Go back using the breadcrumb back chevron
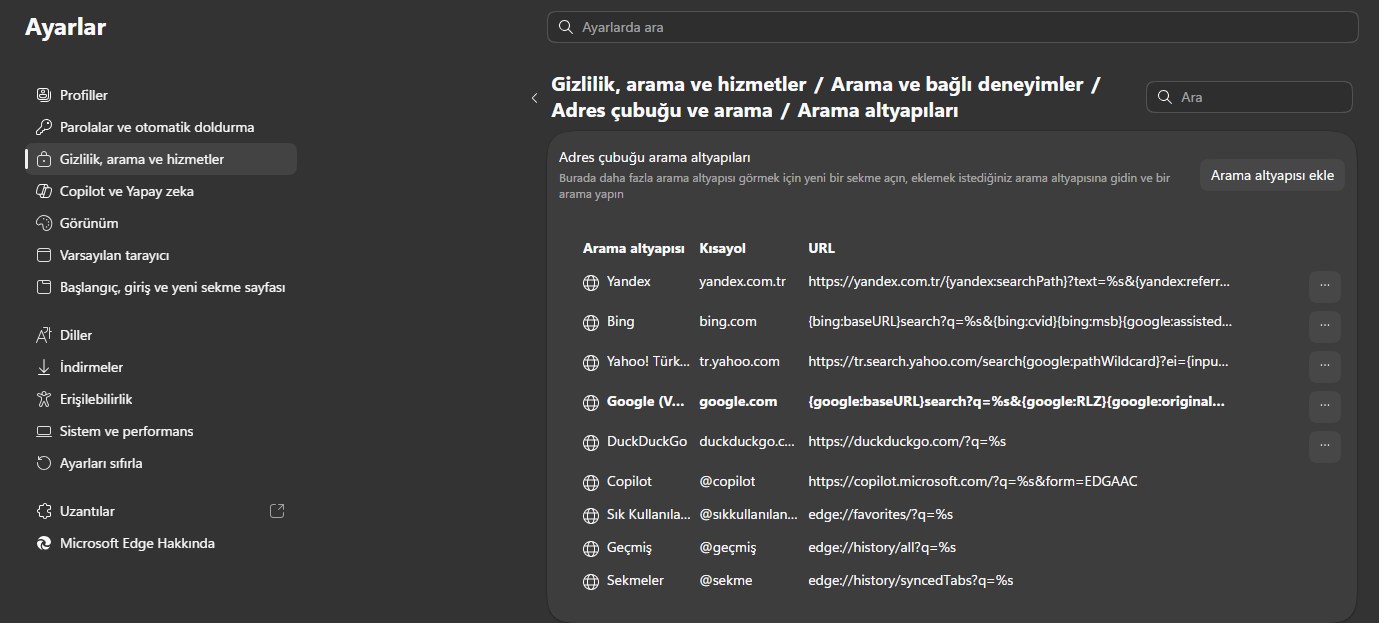 pyautogui.click(x=534, y=98)
